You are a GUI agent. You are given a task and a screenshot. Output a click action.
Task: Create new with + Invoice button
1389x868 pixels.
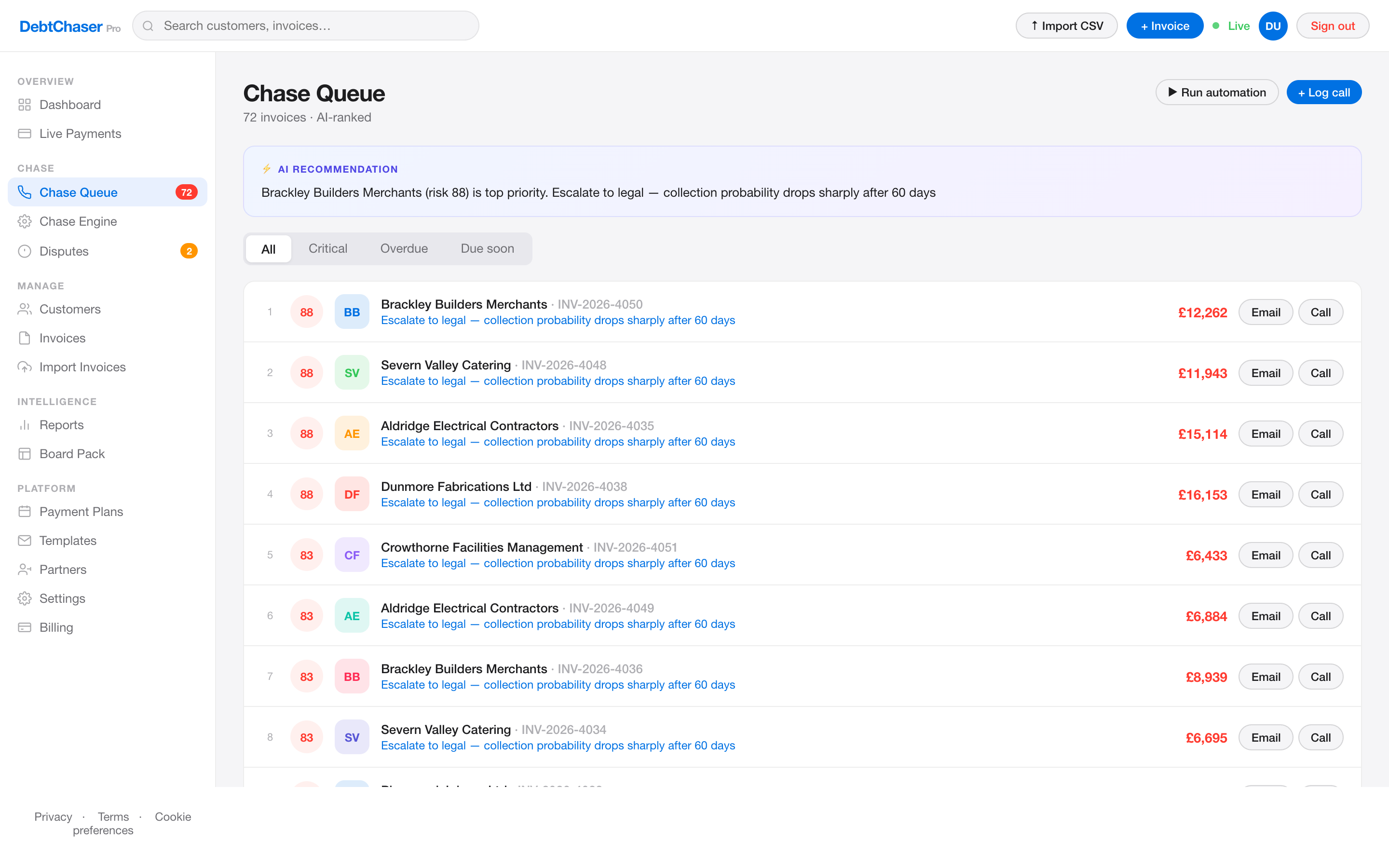(x=1165, y=26)
